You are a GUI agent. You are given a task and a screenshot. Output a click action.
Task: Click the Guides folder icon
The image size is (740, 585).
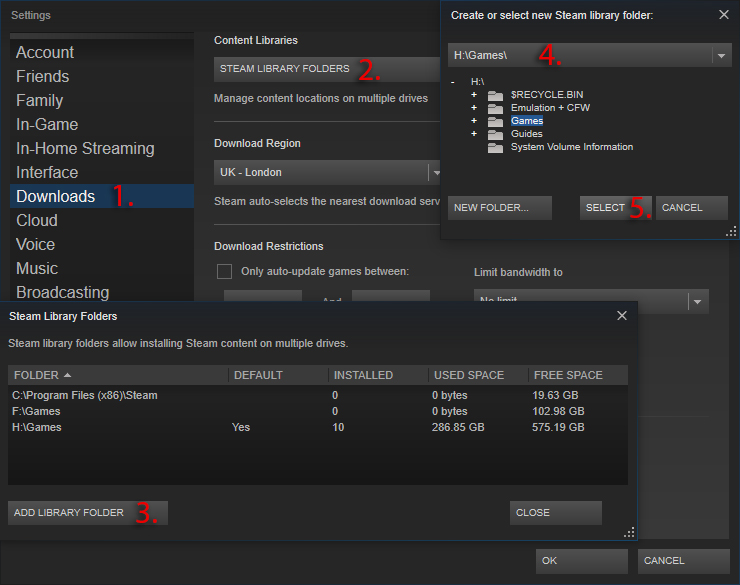(495, 135)
